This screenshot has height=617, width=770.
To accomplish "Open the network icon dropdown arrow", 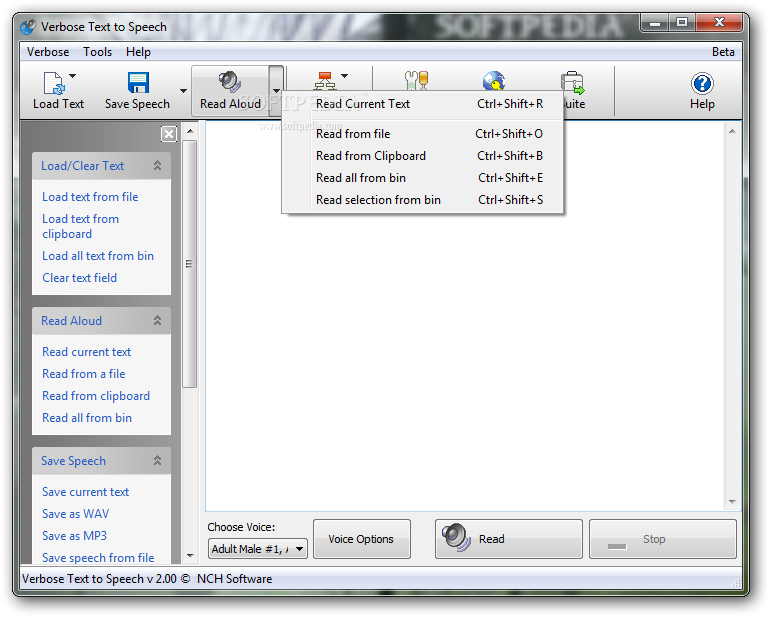I will point(344,76).
